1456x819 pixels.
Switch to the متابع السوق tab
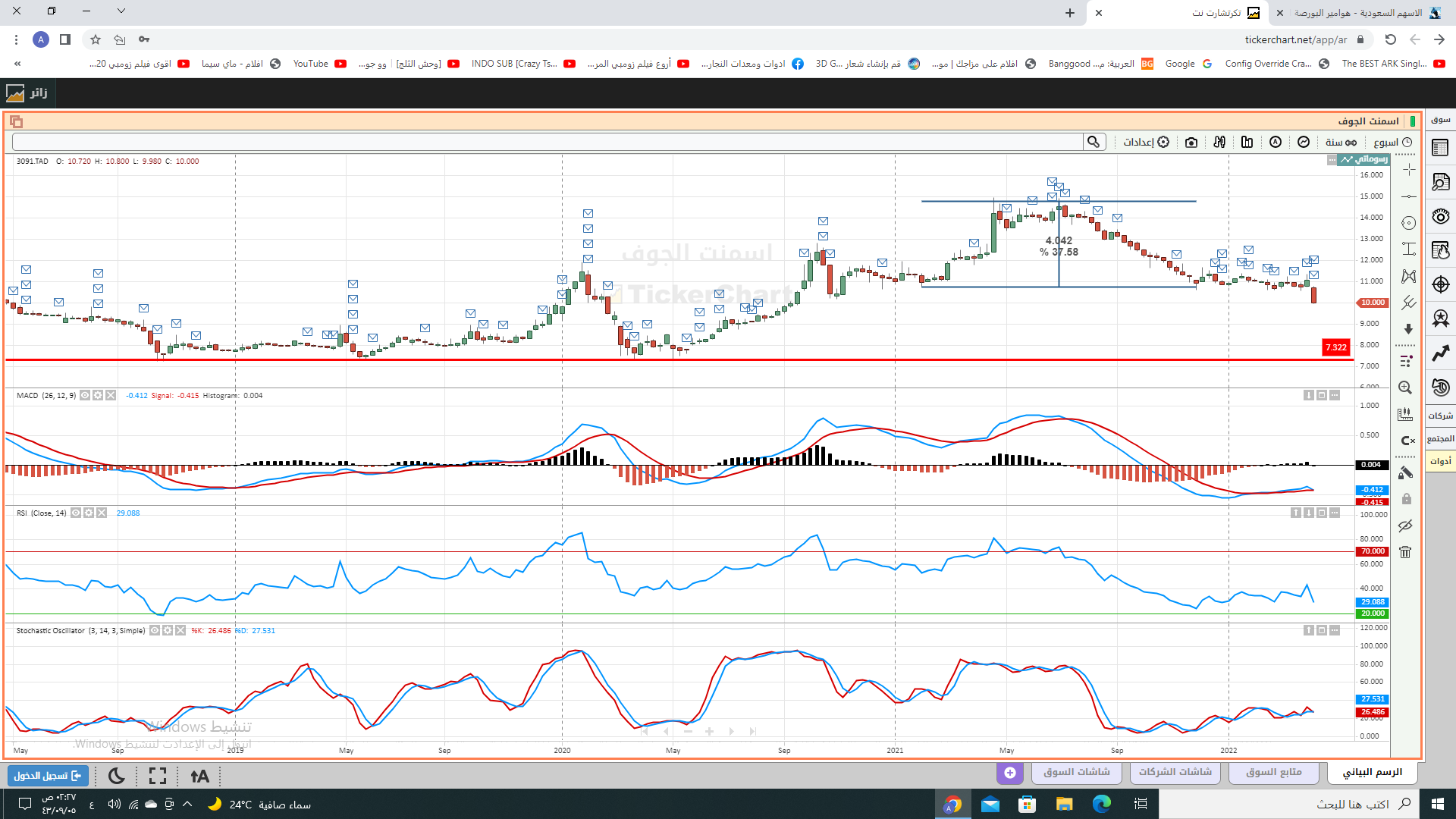(1274, 772)
